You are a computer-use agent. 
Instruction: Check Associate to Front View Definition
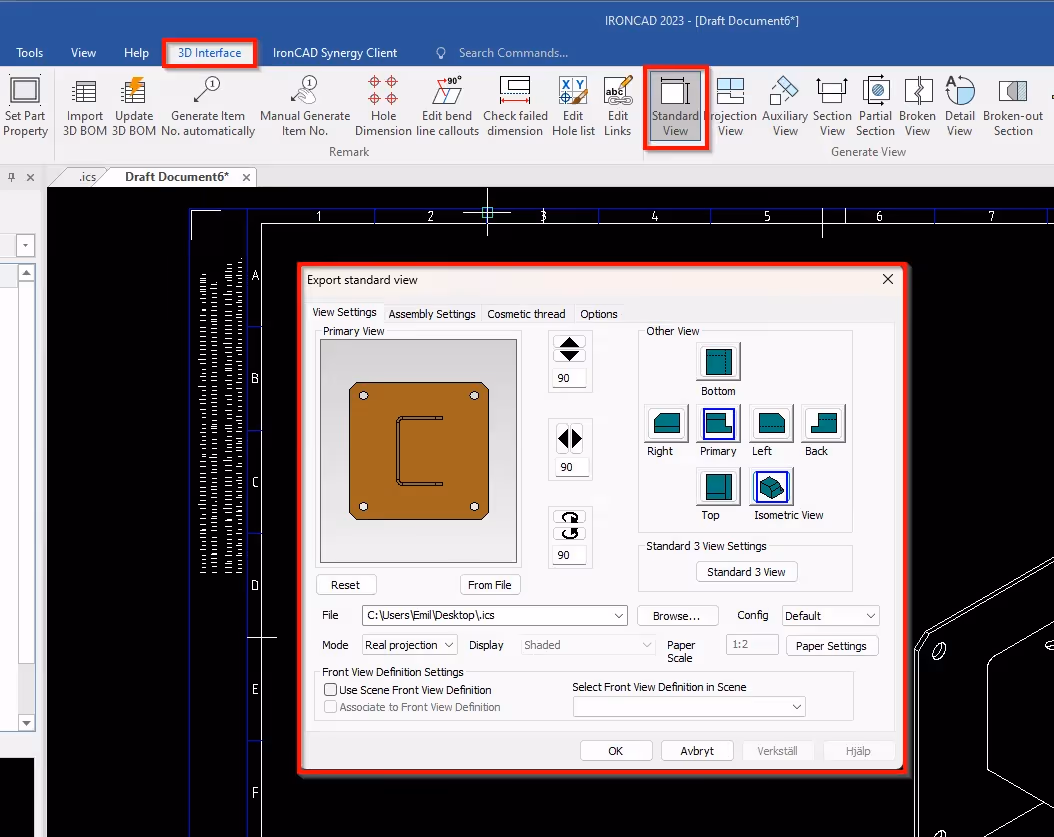pyautogui.click(x=330, y=707)
